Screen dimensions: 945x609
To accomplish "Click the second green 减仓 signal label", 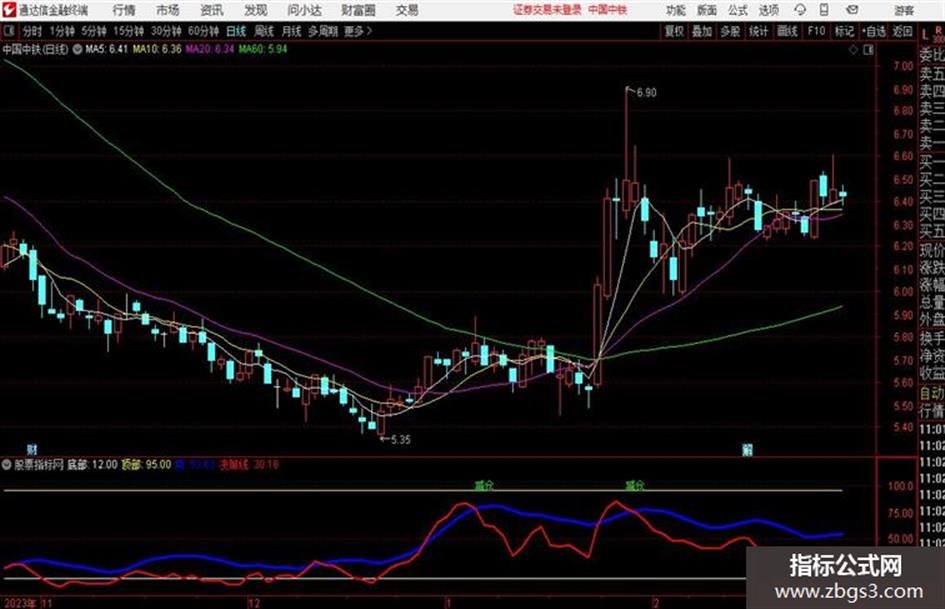I will 635,485.
